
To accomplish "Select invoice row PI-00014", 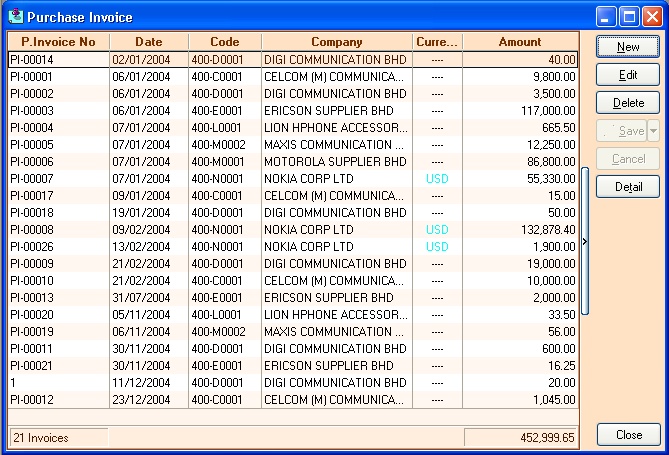I will click(293, 60).
